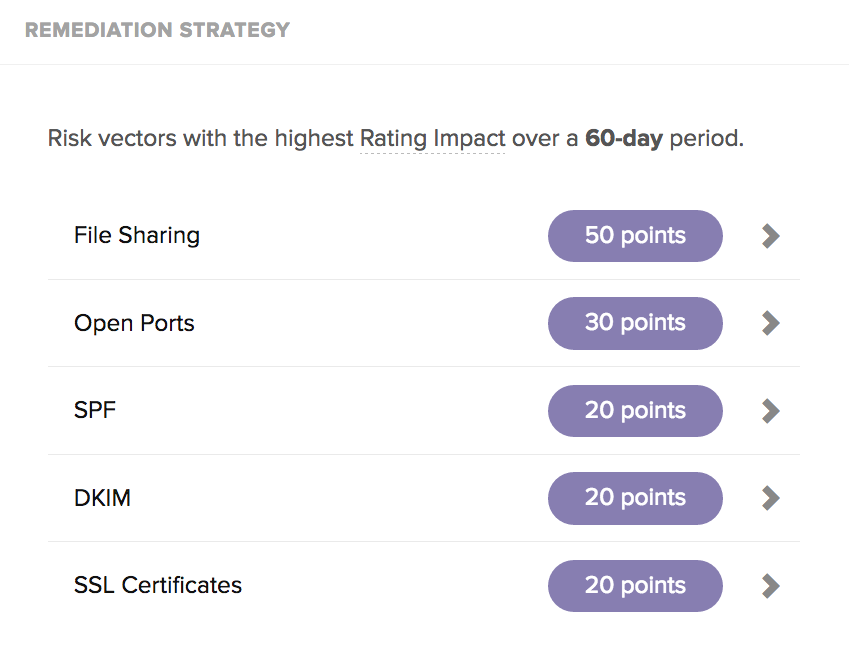Expand the DKIM row chevron
Viewport: 849px width, 652px height.
[769, 497]
